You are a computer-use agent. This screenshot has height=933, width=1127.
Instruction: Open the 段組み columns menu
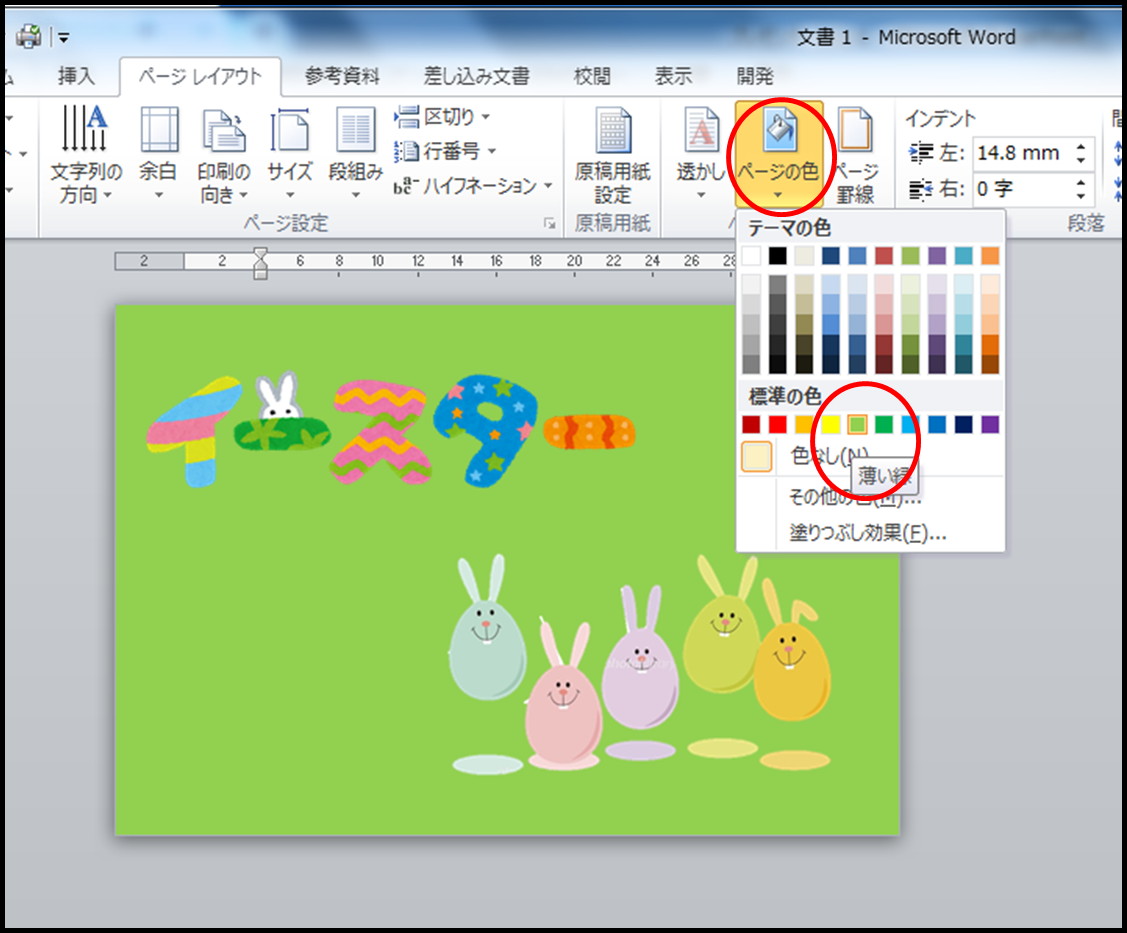pyautogui.click(x=356, y=154)
